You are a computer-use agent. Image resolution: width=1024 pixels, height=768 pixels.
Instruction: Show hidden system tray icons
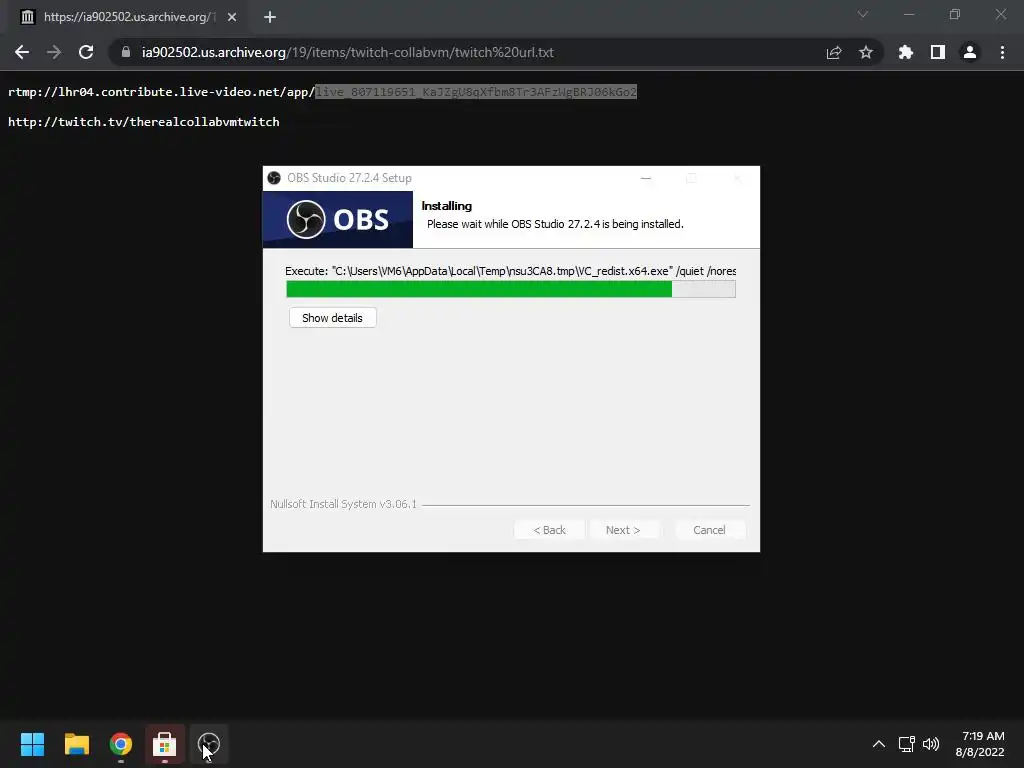[x=879, y=744]
